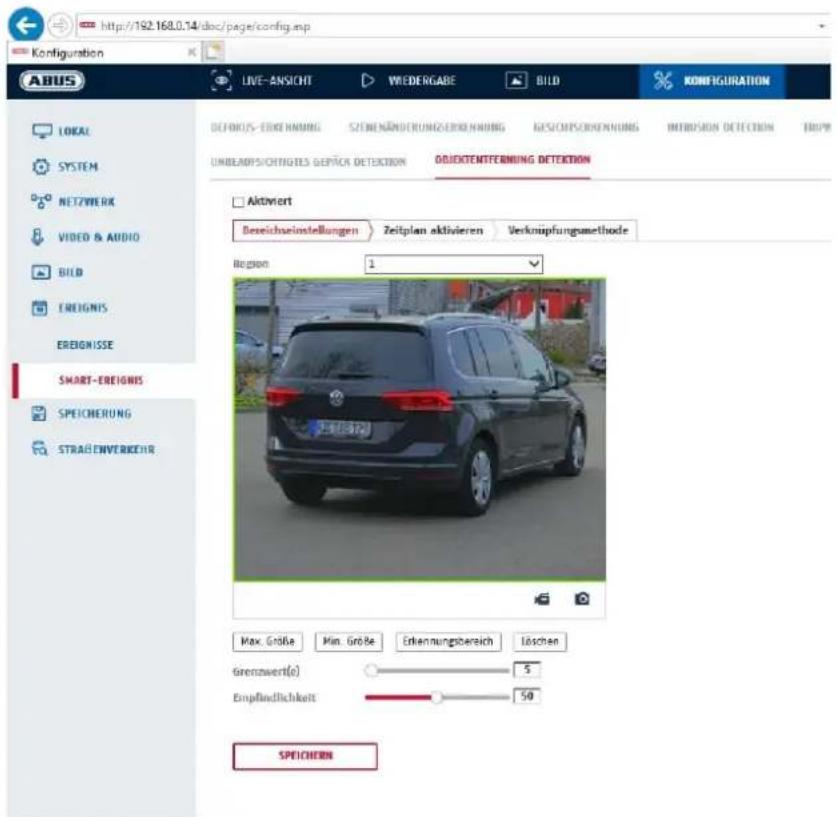Click the camera preview image of the car

[x=420, y=430]
